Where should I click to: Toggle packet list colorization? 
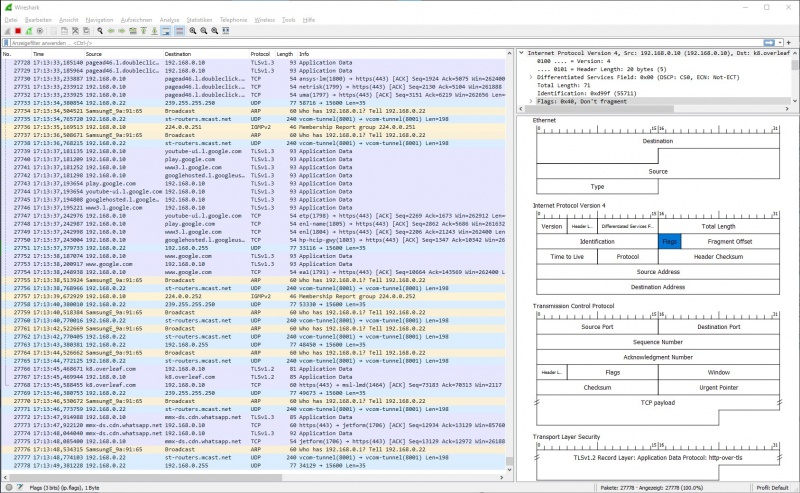point(179,31)
